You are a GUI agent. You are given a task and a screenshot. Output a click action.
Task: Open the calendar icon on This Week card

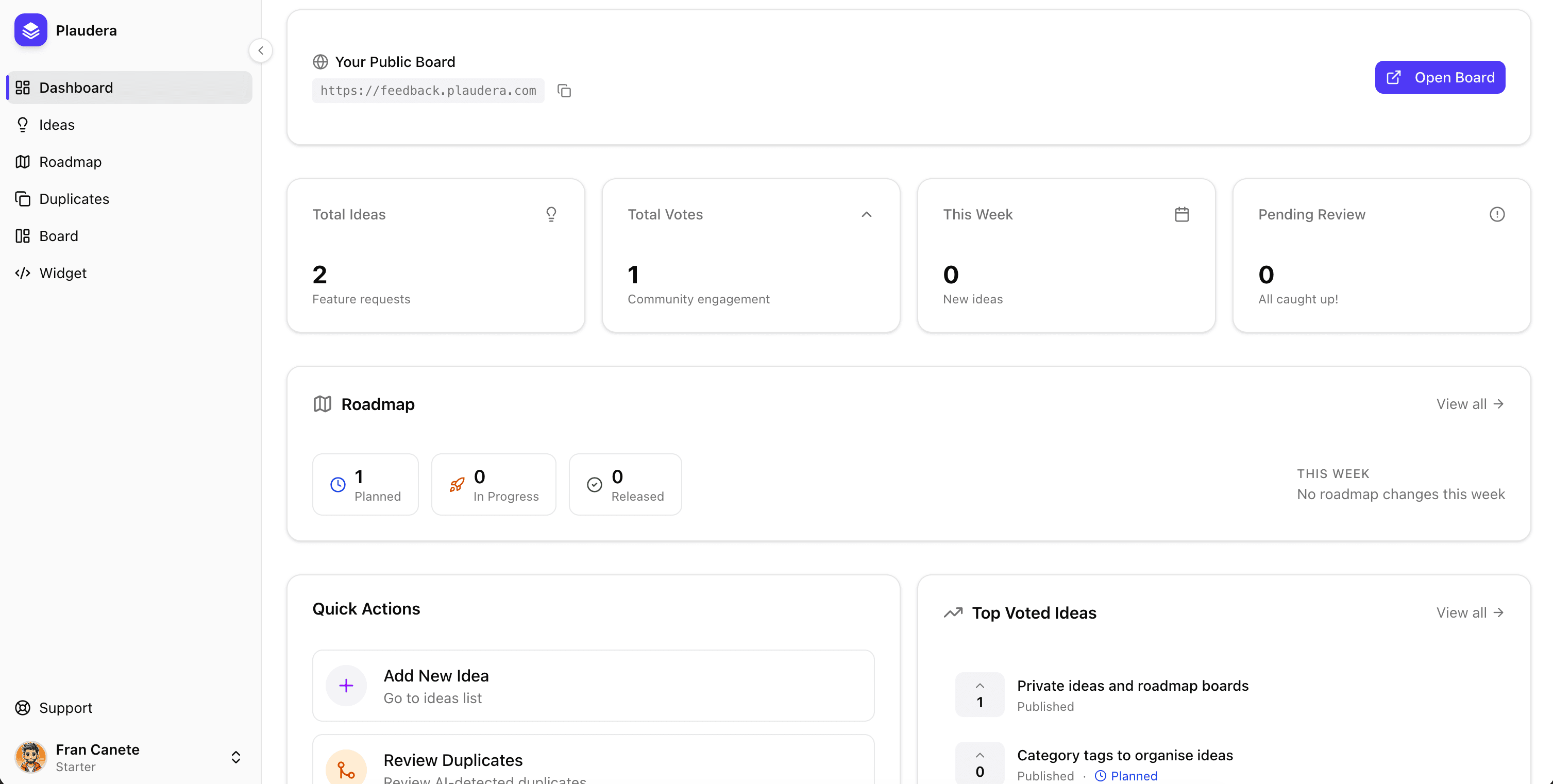click(1181, 214)
